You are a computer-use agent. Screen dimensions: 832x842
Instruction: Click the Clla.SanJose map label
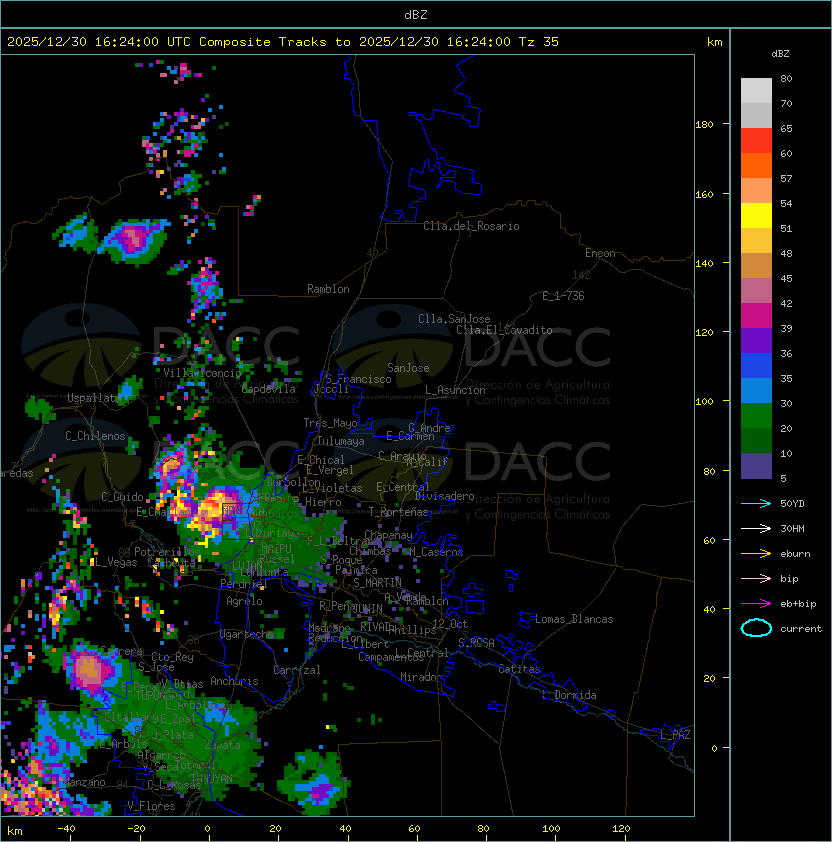click(454, 319)
